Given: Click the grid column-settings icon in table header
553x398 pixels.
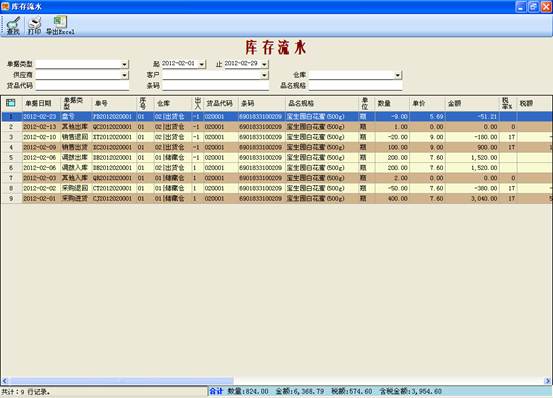Looking at the screenshot, I should click(11, 103).
